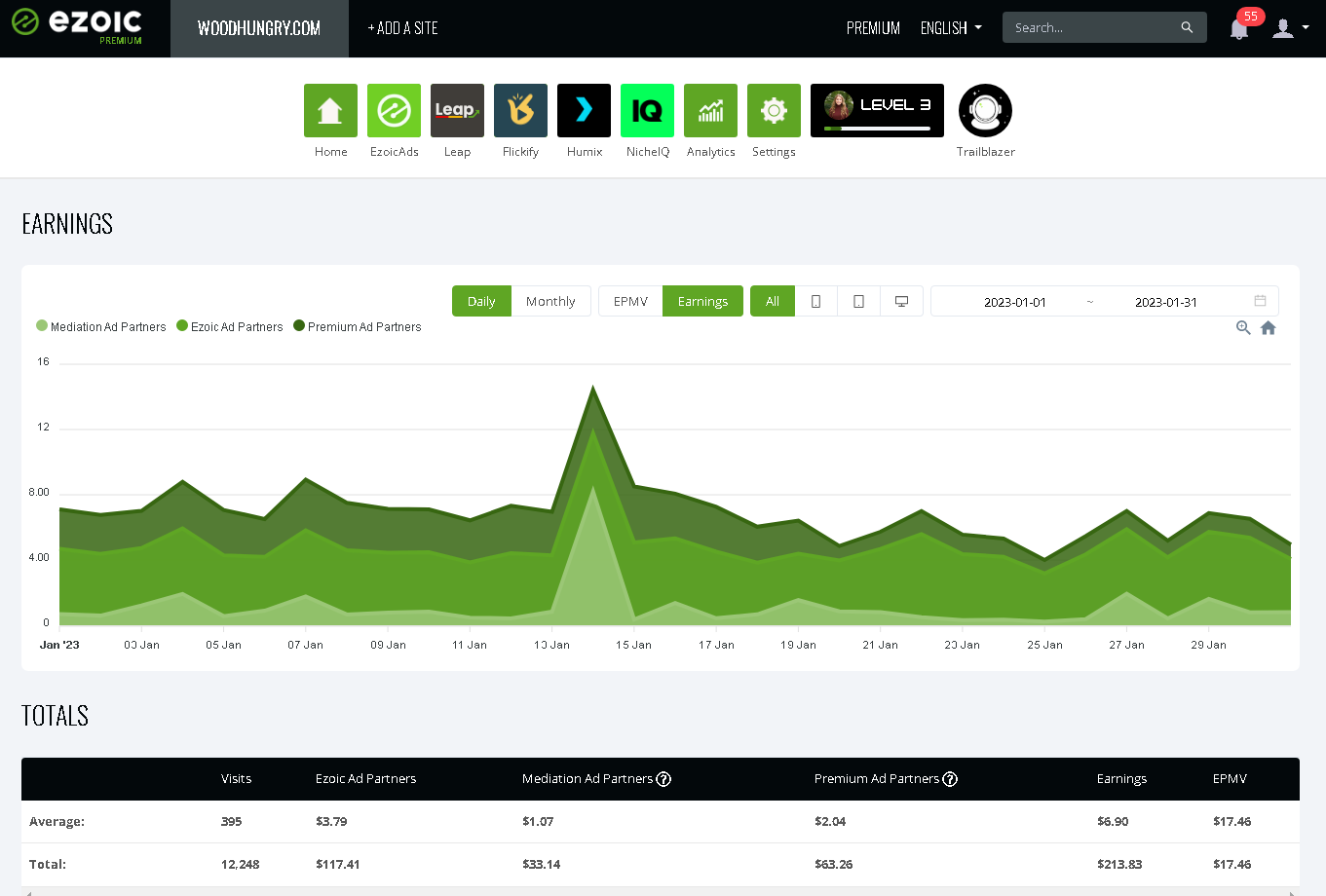Show Mediation Ad Partners tooltip icon
This screenshot has height=896, width=1326.
pyautogui.click(x=663, y=779)
